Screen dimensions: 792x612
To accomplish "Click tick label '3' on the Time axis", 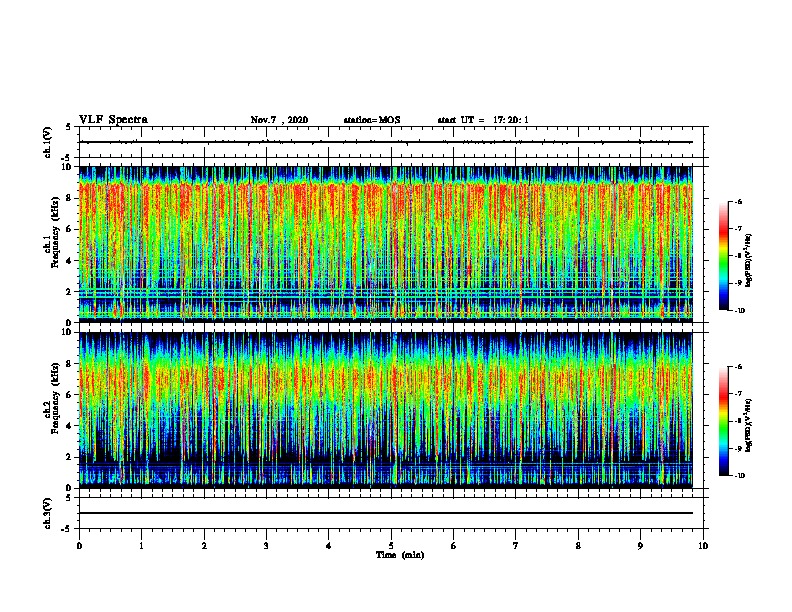I will (266, 546).
